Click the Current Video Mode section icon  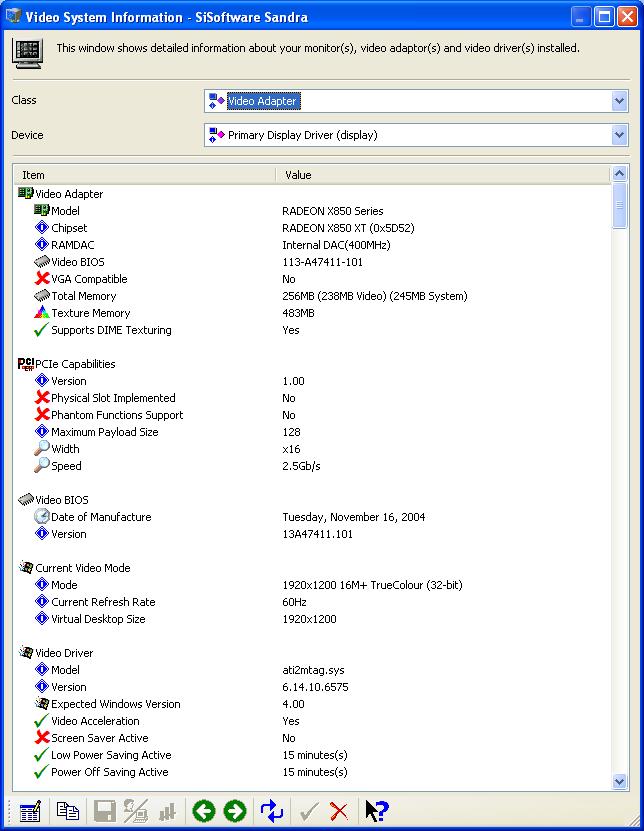pos(25,567)
